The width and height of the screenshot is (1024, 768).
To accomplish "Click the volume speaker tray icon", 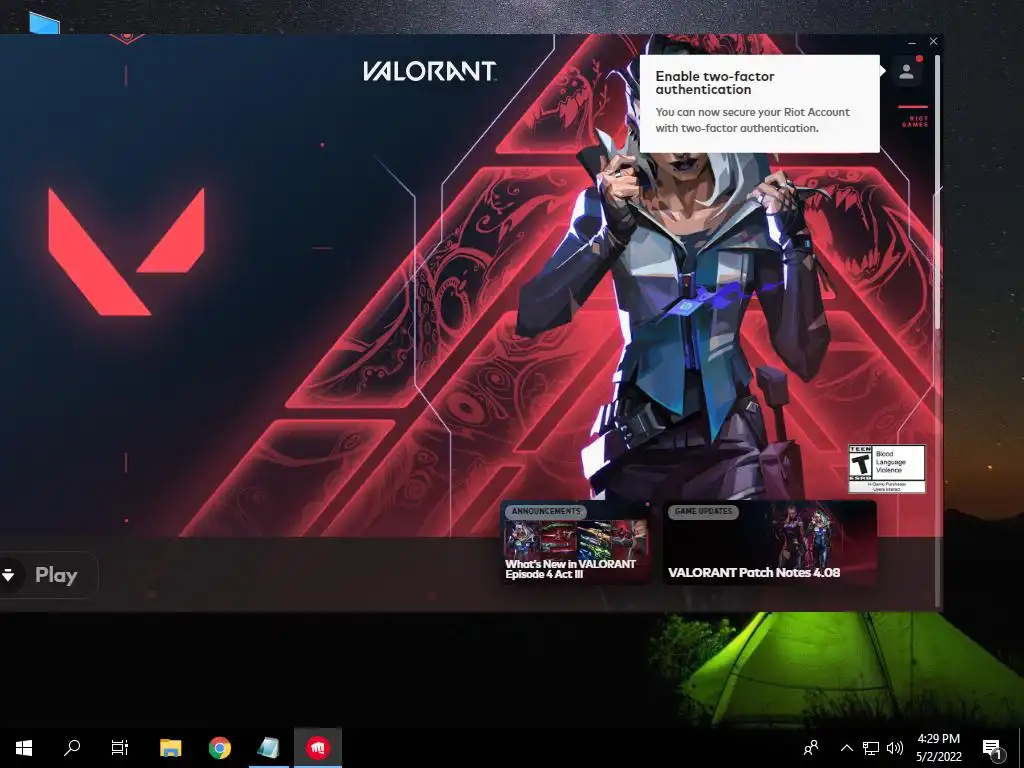I will (895, 748).
